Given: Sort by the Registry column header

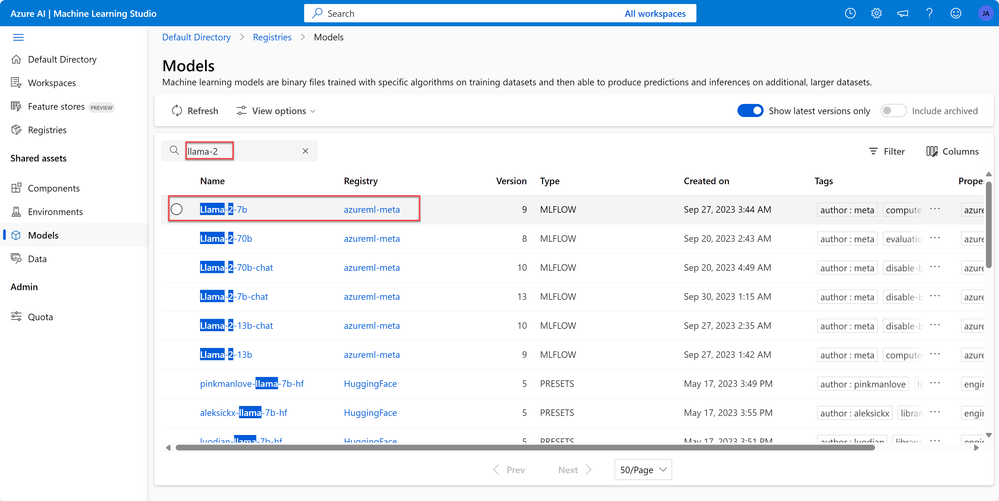Looking at the screenshot, I should (361, 181).
